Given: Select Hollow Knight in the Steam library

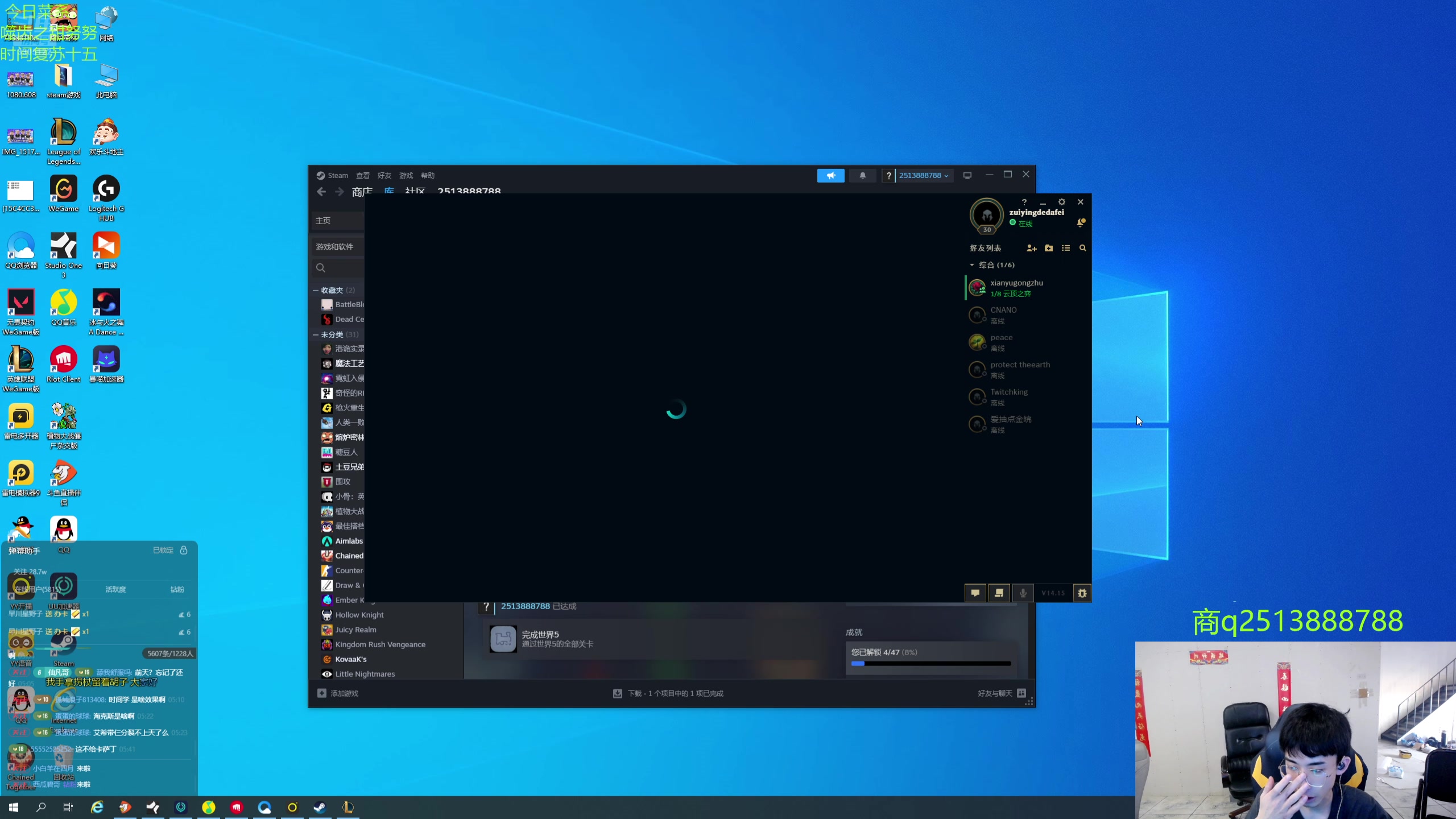Looking at the screenshot, I should pos(359,615).
